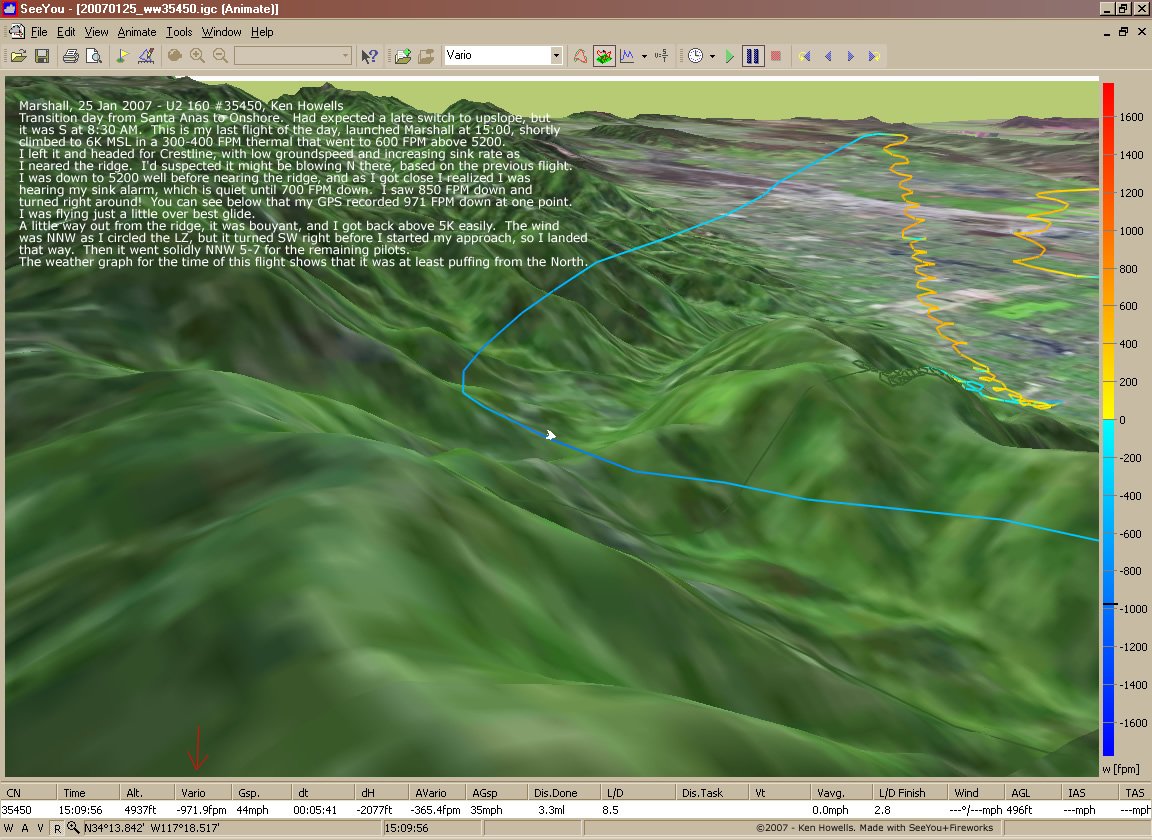Click the What's This help pointer icon
1152x840 pixels.
(369, 56)
